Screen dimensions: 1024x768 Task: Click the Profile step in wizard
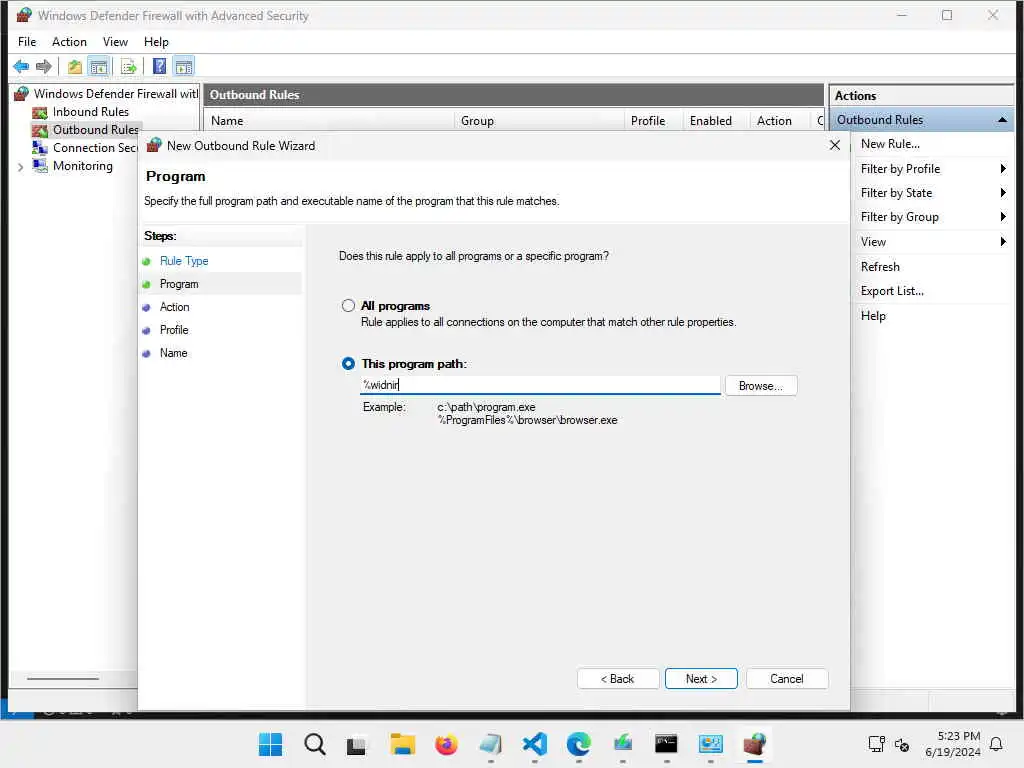(x=174, y=330)
